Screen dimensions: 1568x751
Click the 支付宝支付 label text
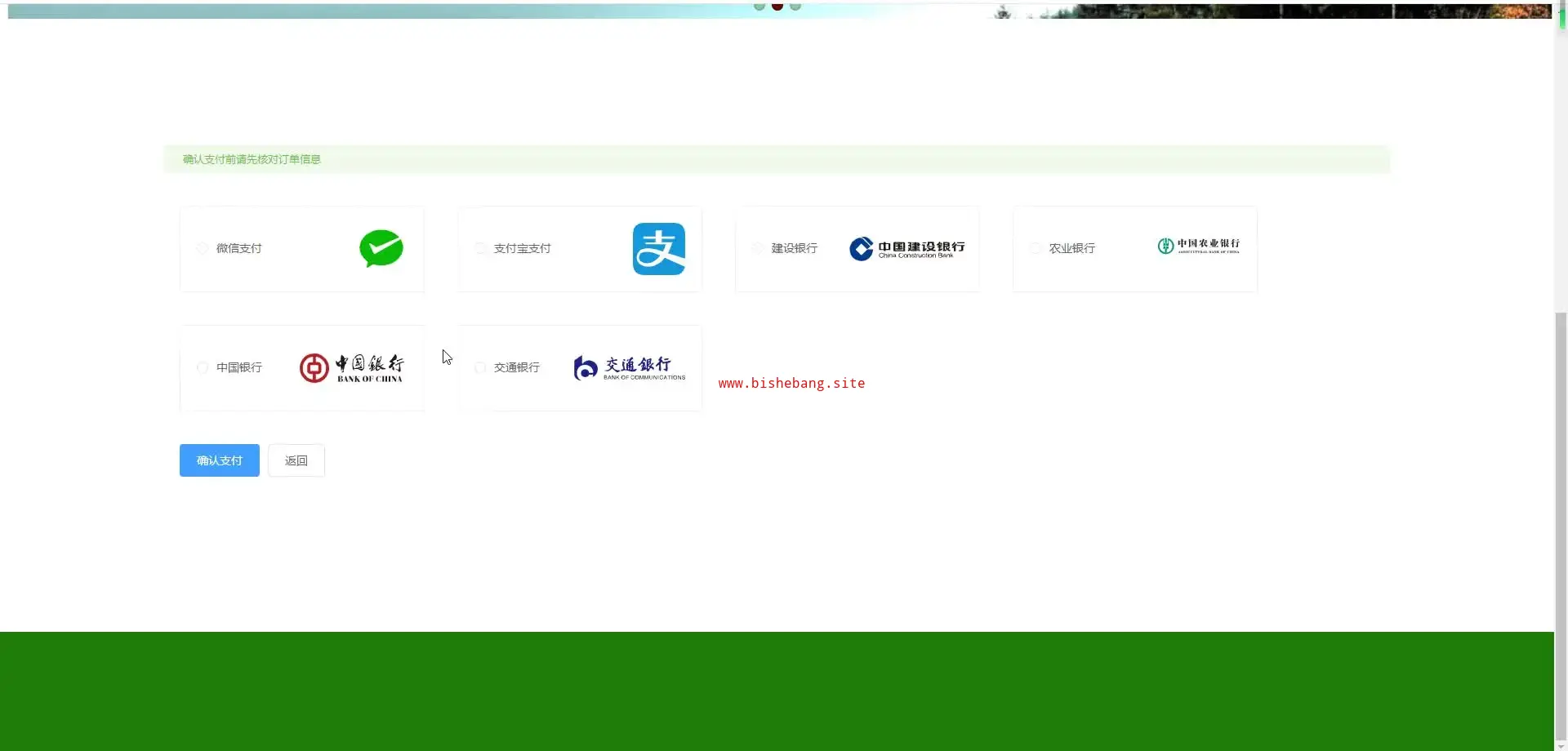click(x=523, y=248)
